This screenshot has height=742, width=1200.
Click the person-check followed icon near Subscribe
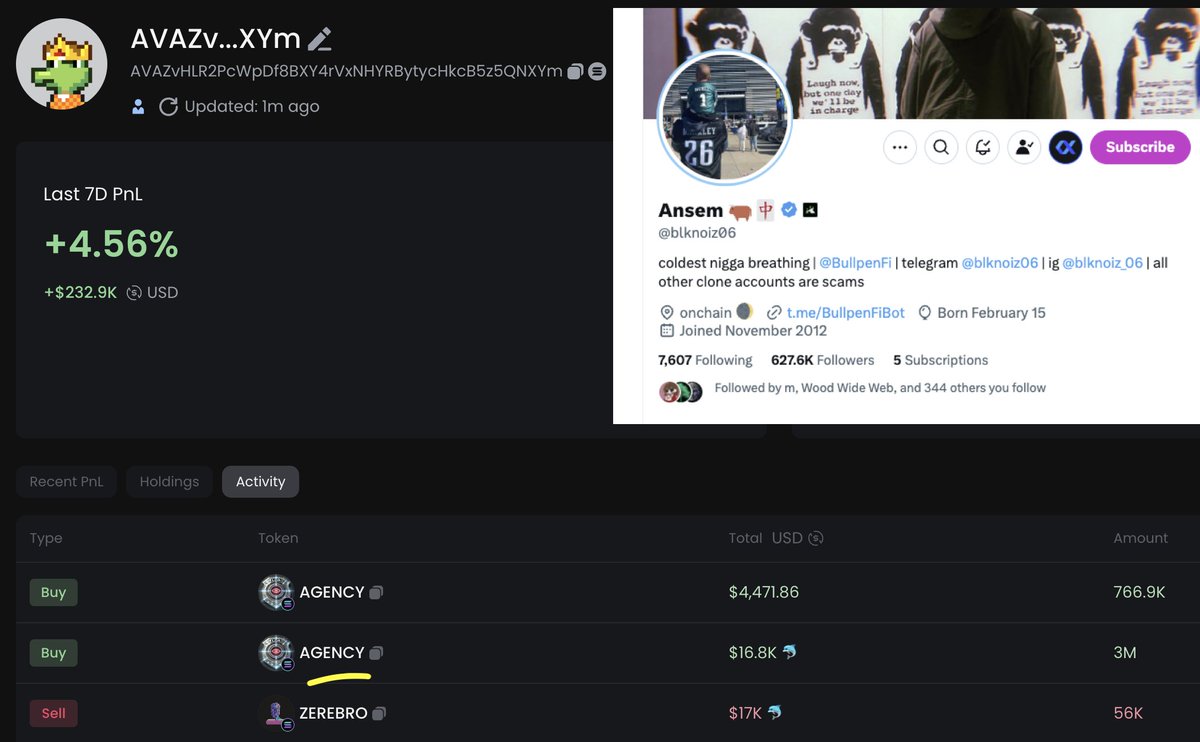coord(1024,147)
